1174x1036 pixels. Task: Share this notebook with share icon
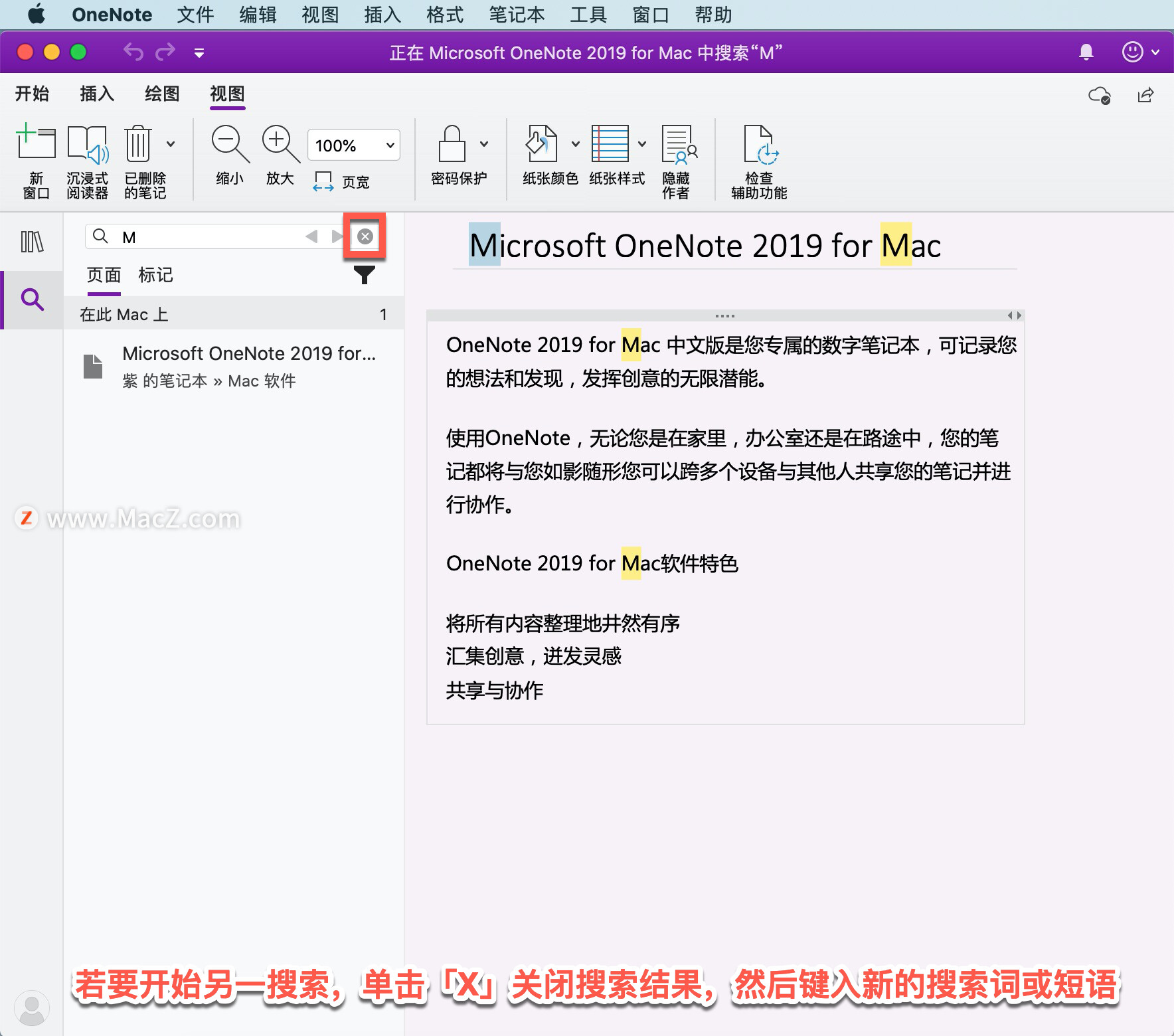1145,95
